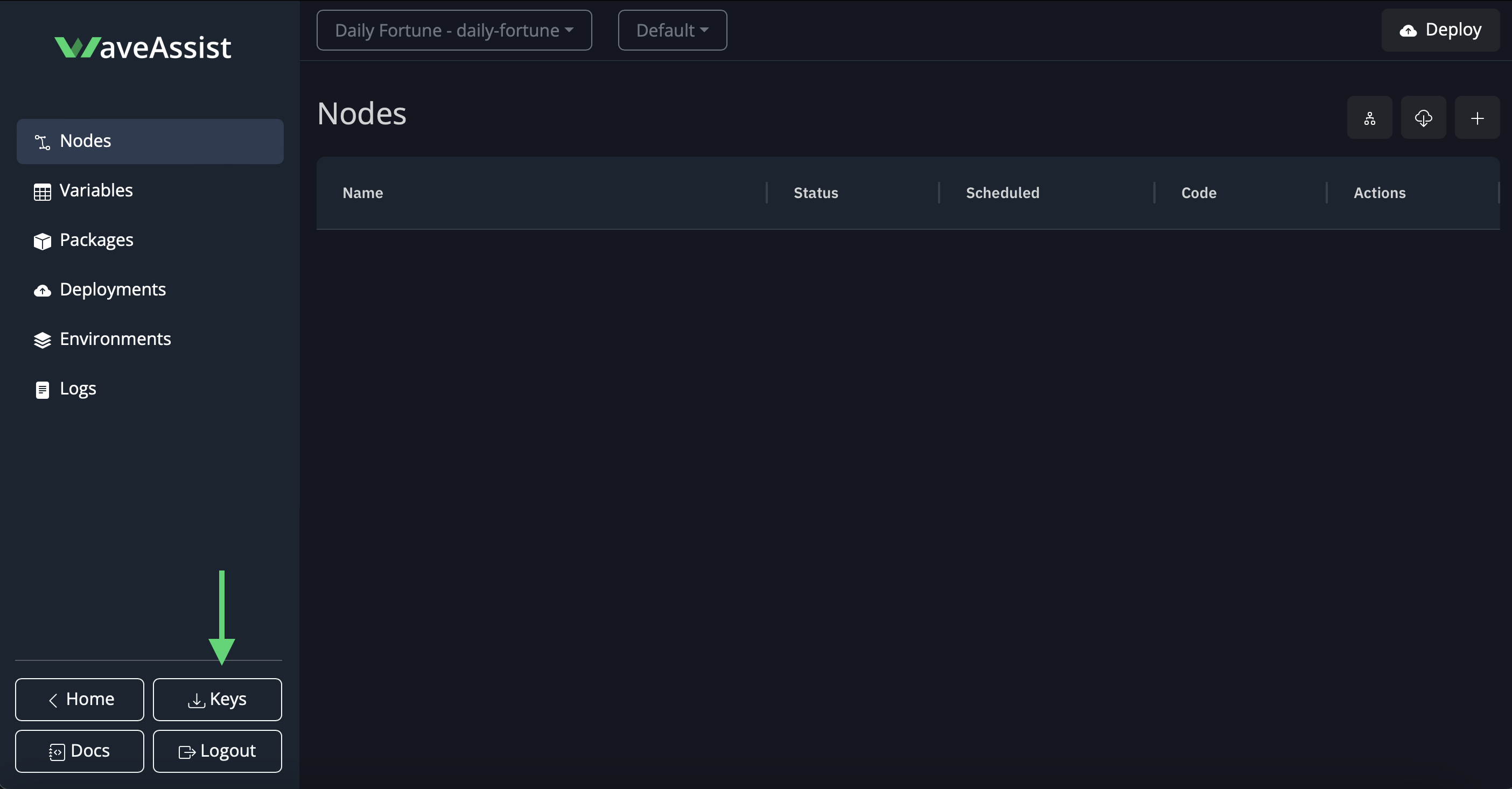Collapse the daily-fortune project chevron
The height and width of the screenshot is (789, 1512).
point(569,31)
